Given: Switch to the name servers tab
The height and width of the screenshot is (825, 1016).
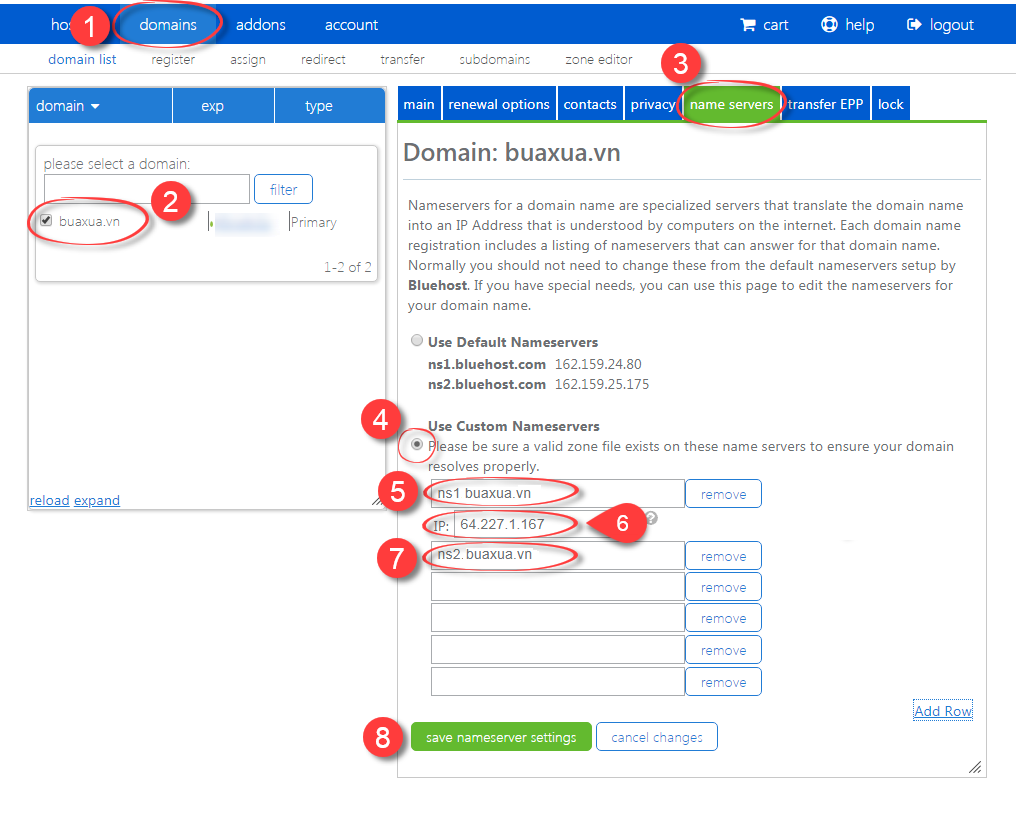Looking at the screenshot, I should tap(732, 104).
